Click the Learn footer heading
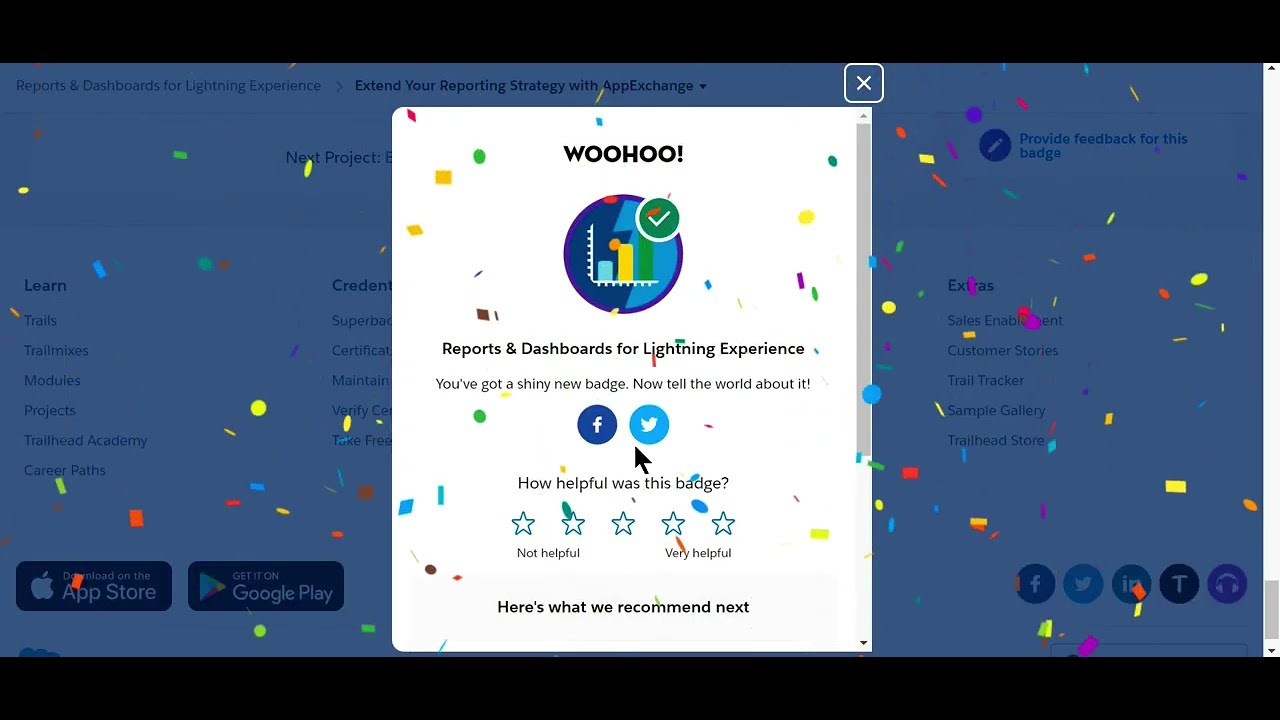This screenshot has width=1280, height=720. point(45,286)
